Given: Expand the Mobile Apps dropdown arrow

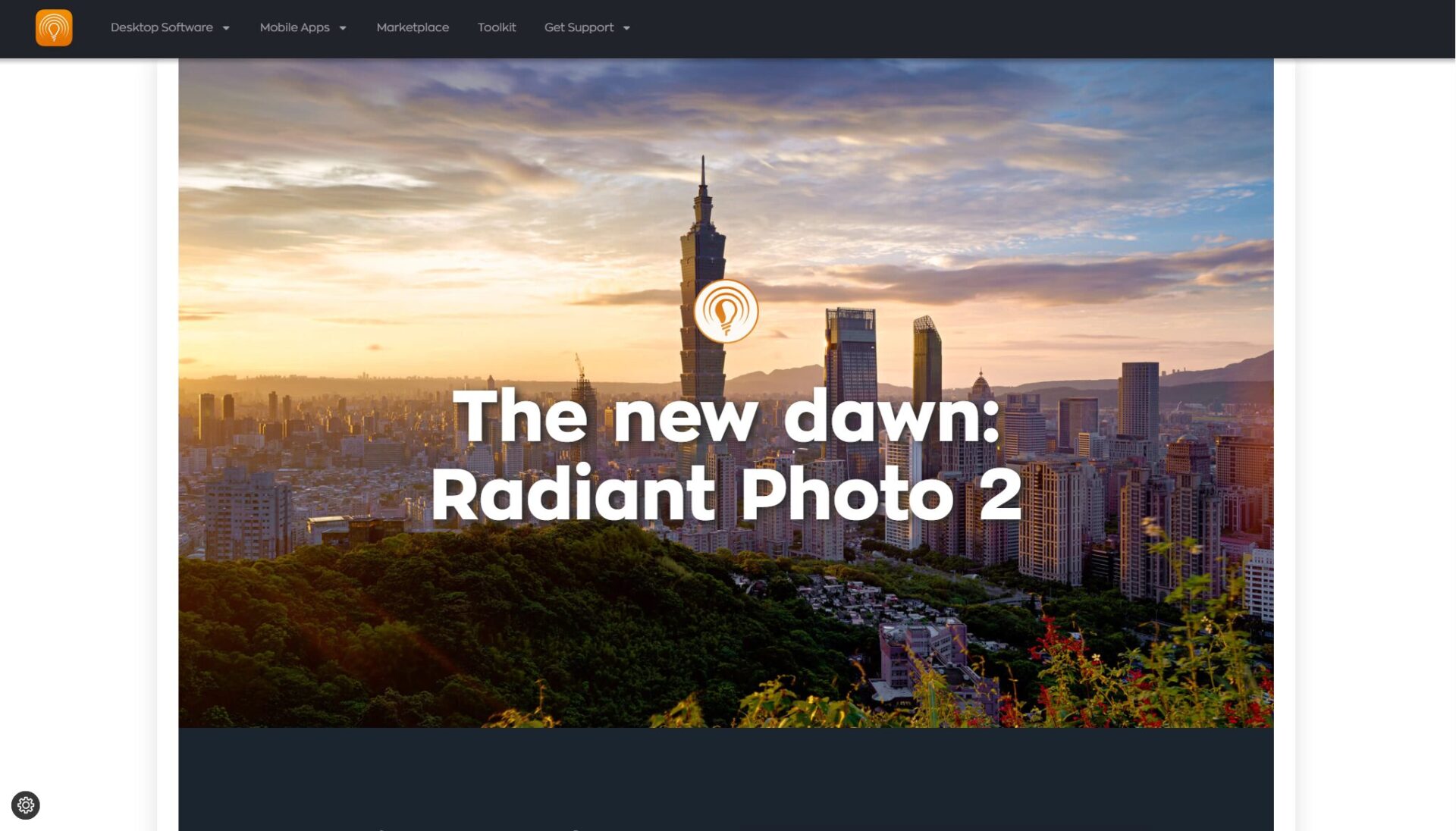Looking at the screenshot, I should point(343,28).
